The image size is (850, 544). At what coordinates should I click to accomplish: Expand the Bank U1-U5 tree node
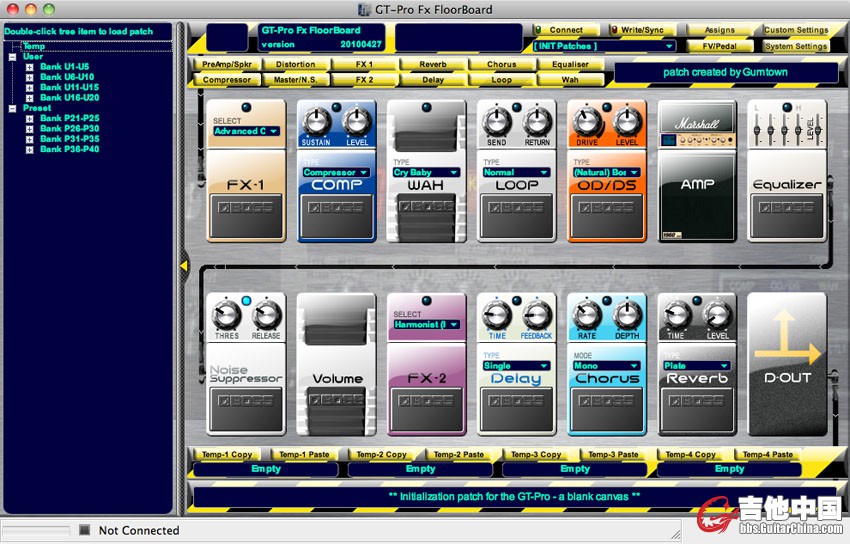pyautogui.click(x=29, y=67)
